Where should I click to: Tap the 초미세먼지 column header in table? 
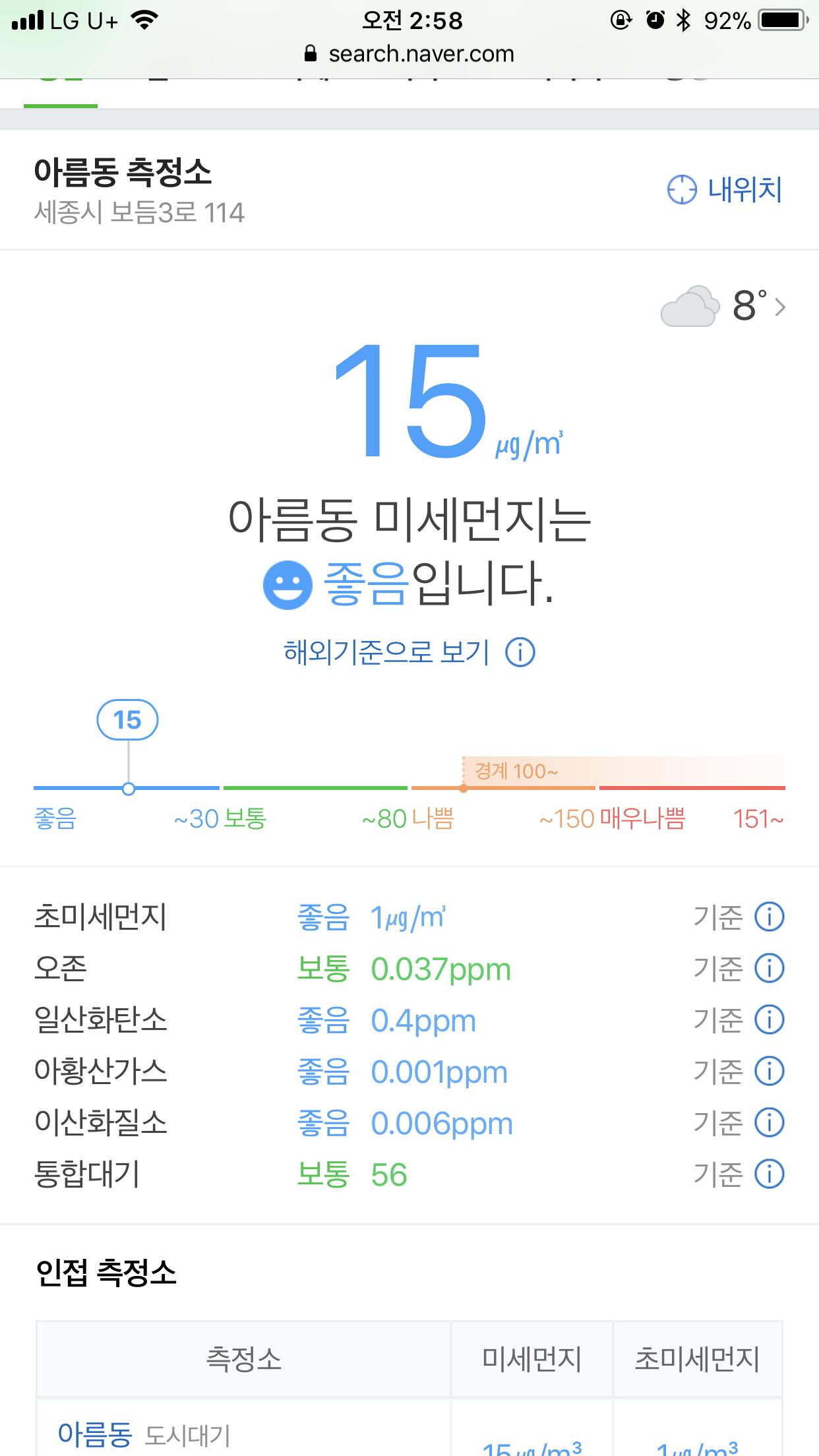click(x=698, y=1359)
